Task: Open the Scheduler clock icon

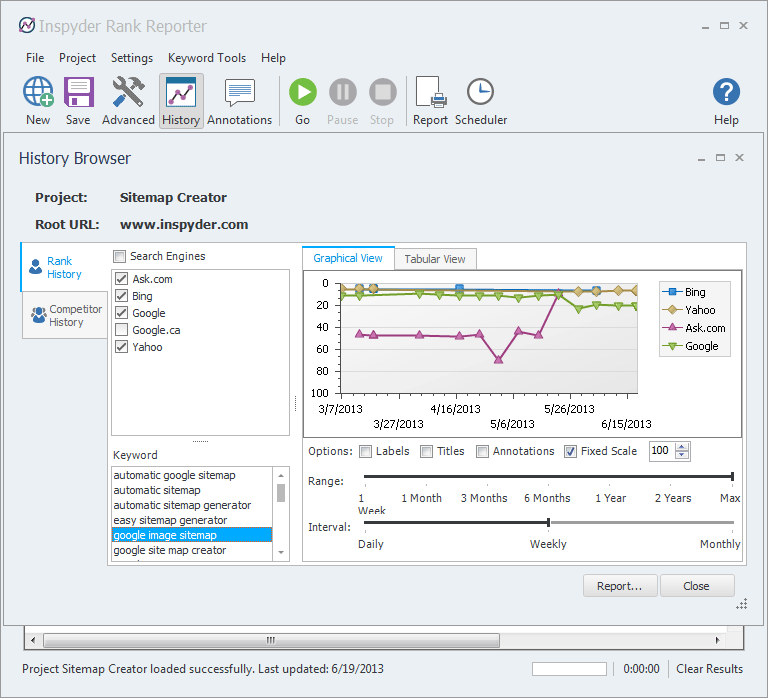Action: point(480,93)
